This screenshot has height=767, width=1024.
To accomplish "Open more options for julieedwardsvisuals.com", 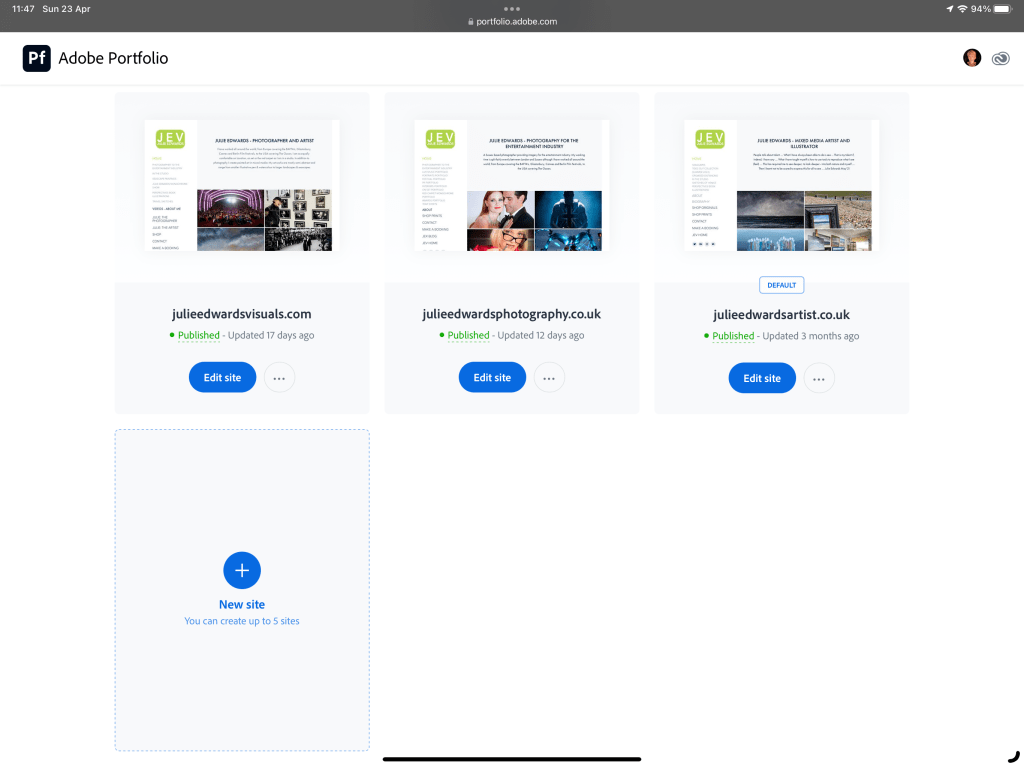I will pos(280,378).
